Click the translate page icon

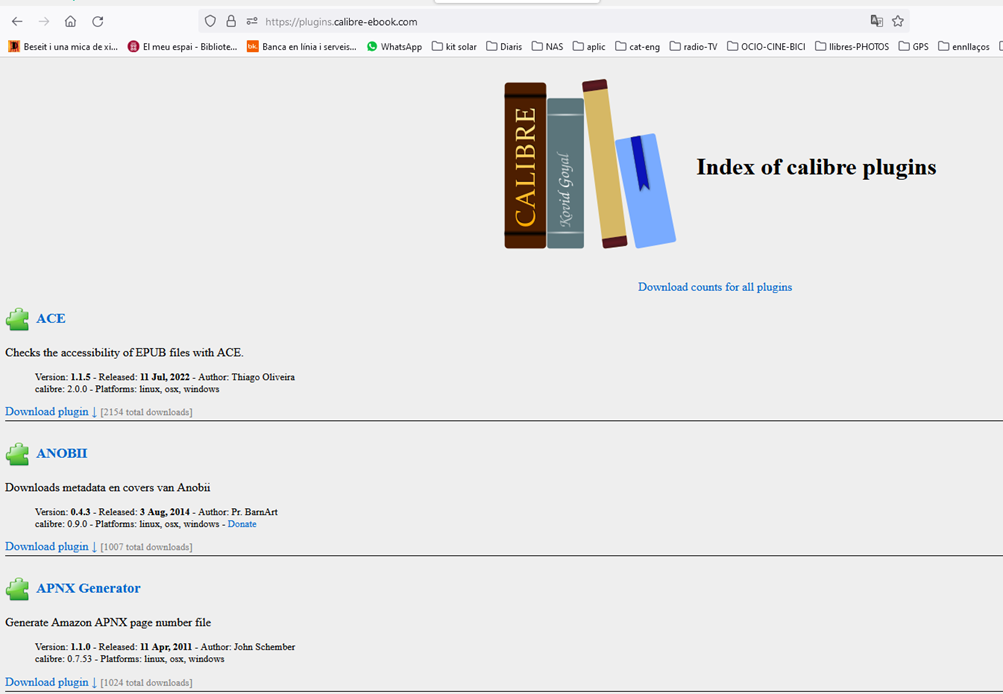click(876, 21)
